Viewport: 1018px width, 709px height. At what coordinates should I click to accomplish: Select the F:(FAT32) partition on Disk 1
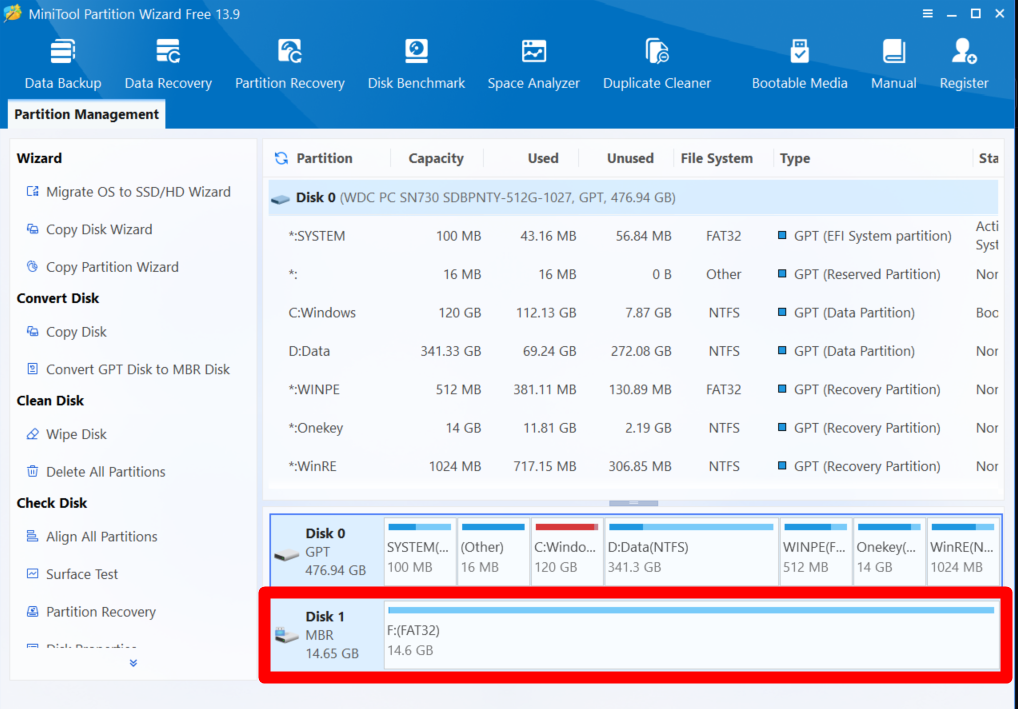(x=691, y=635)
